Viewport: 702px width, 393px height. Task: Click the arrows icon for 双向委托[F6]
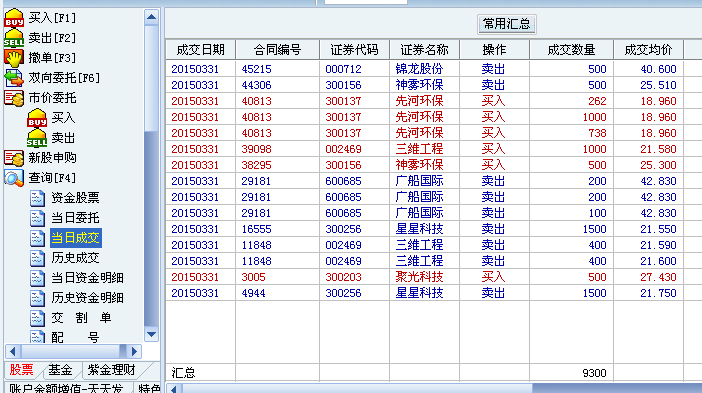click(x=14, y=78)
